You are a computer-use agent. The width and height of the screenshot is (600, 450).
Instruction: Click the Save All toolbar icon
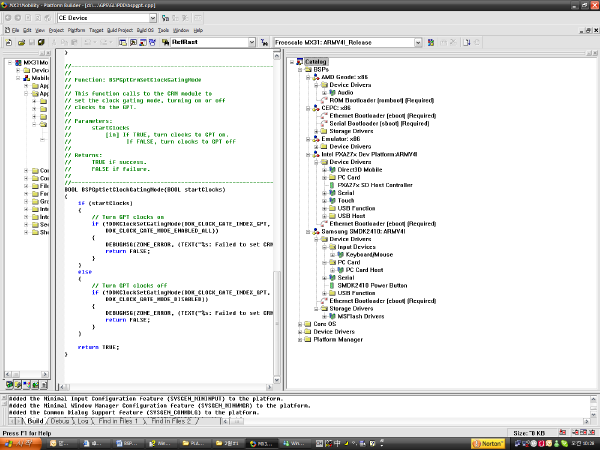(41, 42)
